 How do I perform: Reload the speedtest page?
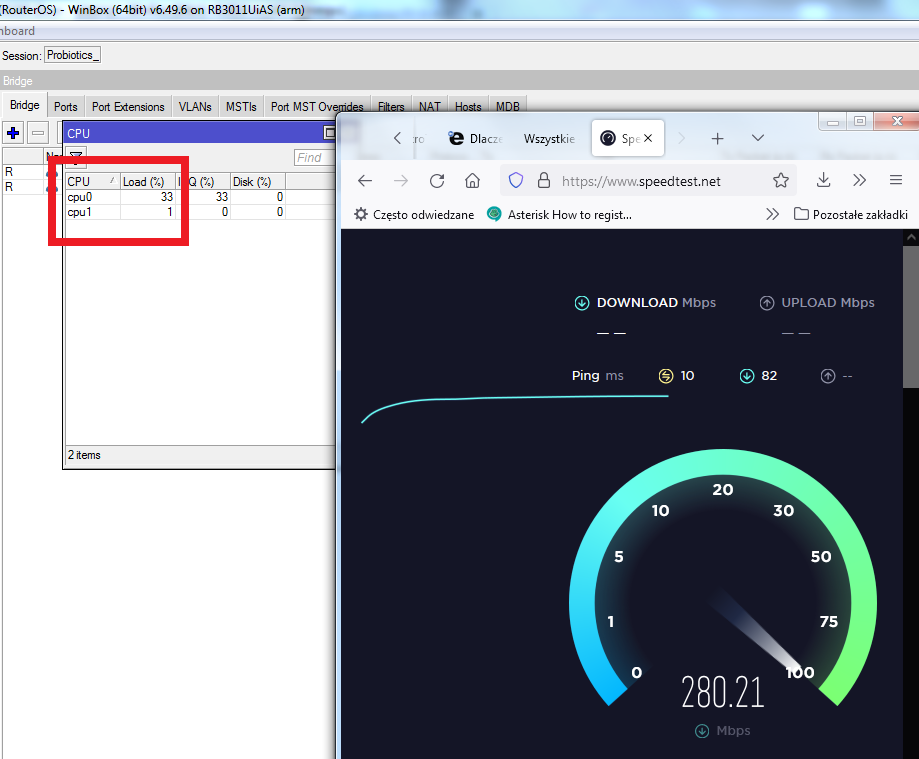coord(437,181)
